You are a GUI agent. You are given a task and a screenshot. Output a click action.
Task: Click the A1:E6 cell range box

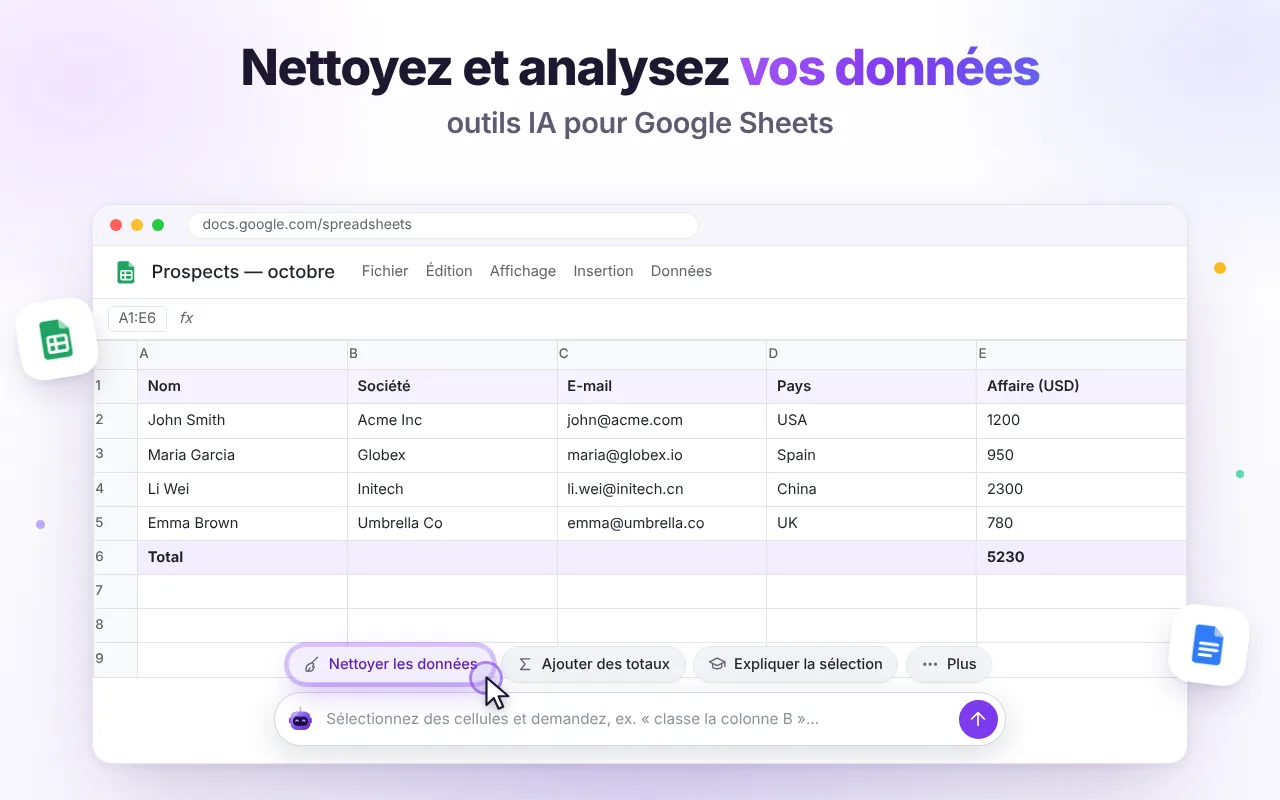(x=137, y=318)
